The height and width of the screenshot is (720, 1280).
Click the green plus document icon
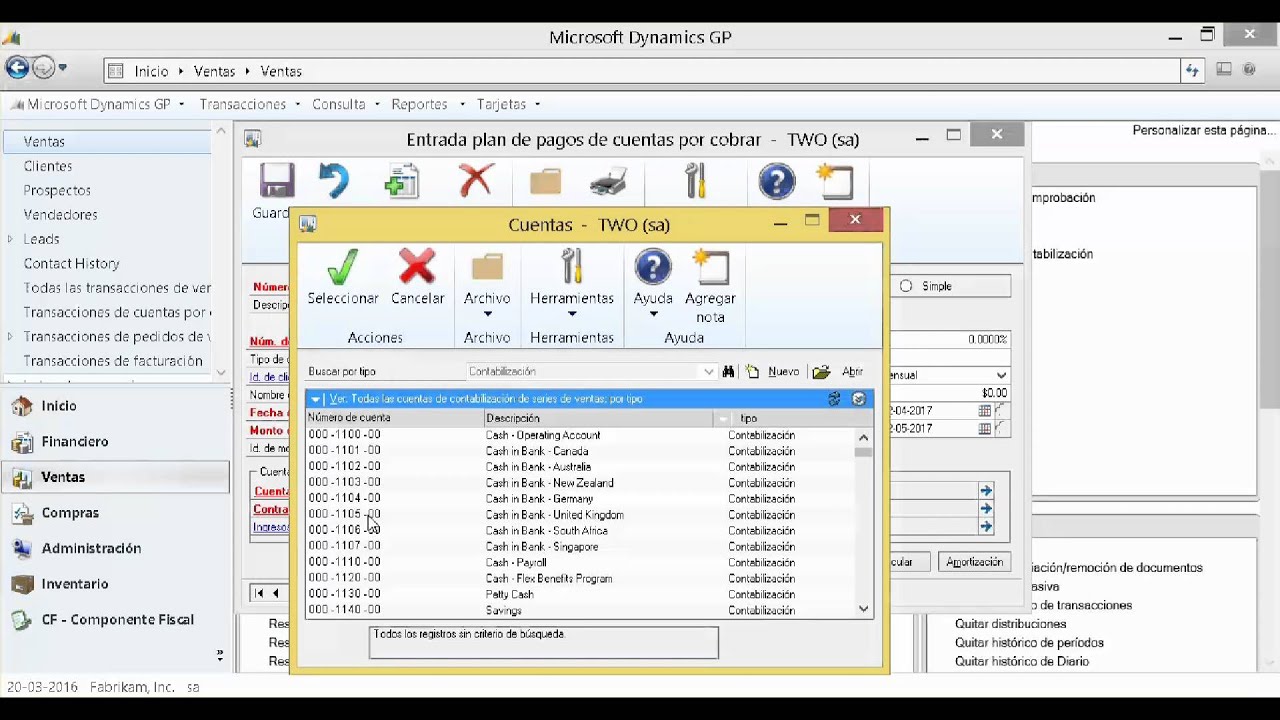click(x=402, y=181)
